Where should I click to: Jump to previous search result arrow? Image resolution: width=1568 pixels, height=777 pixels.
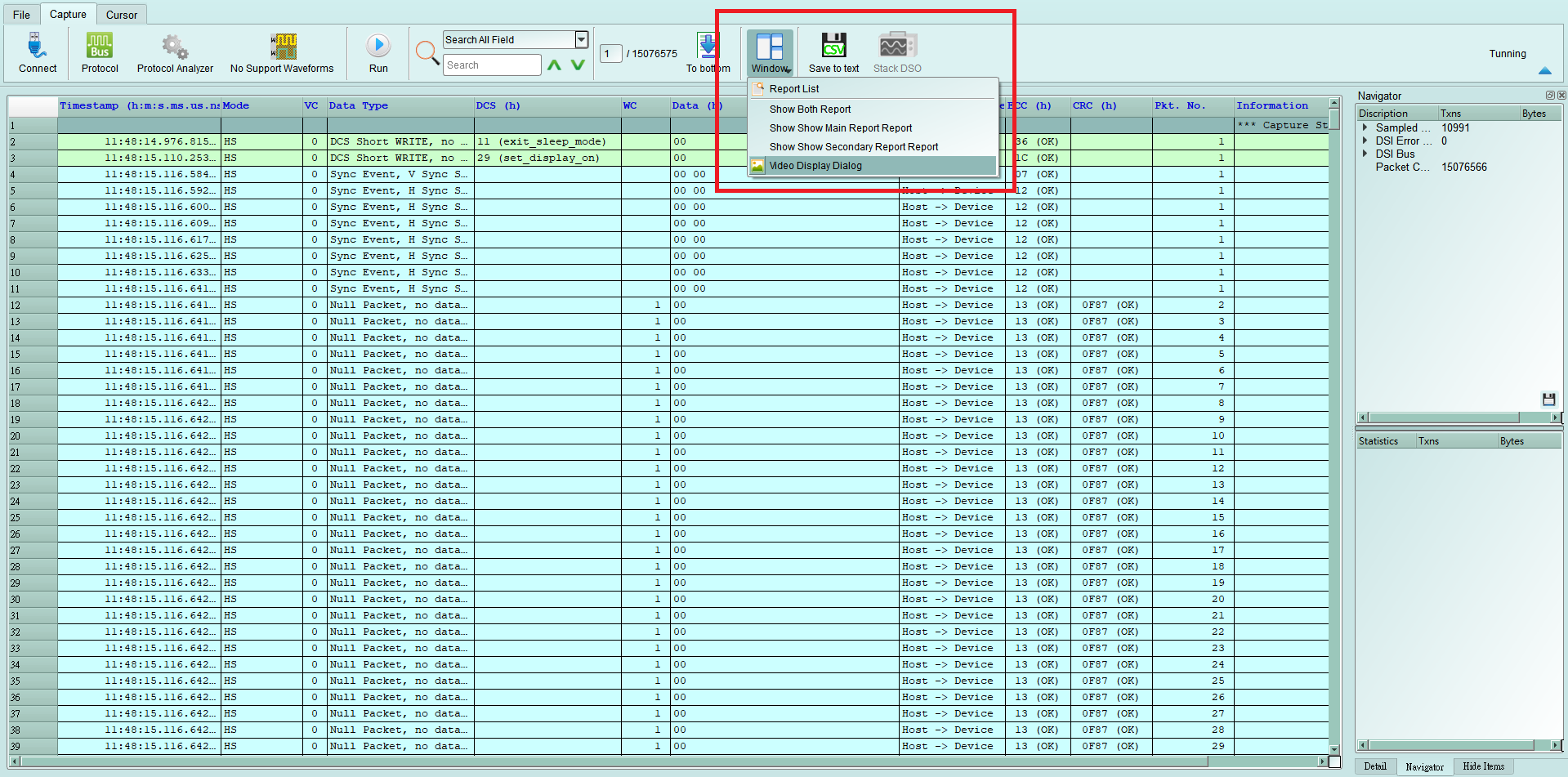[x=554, y=65]
